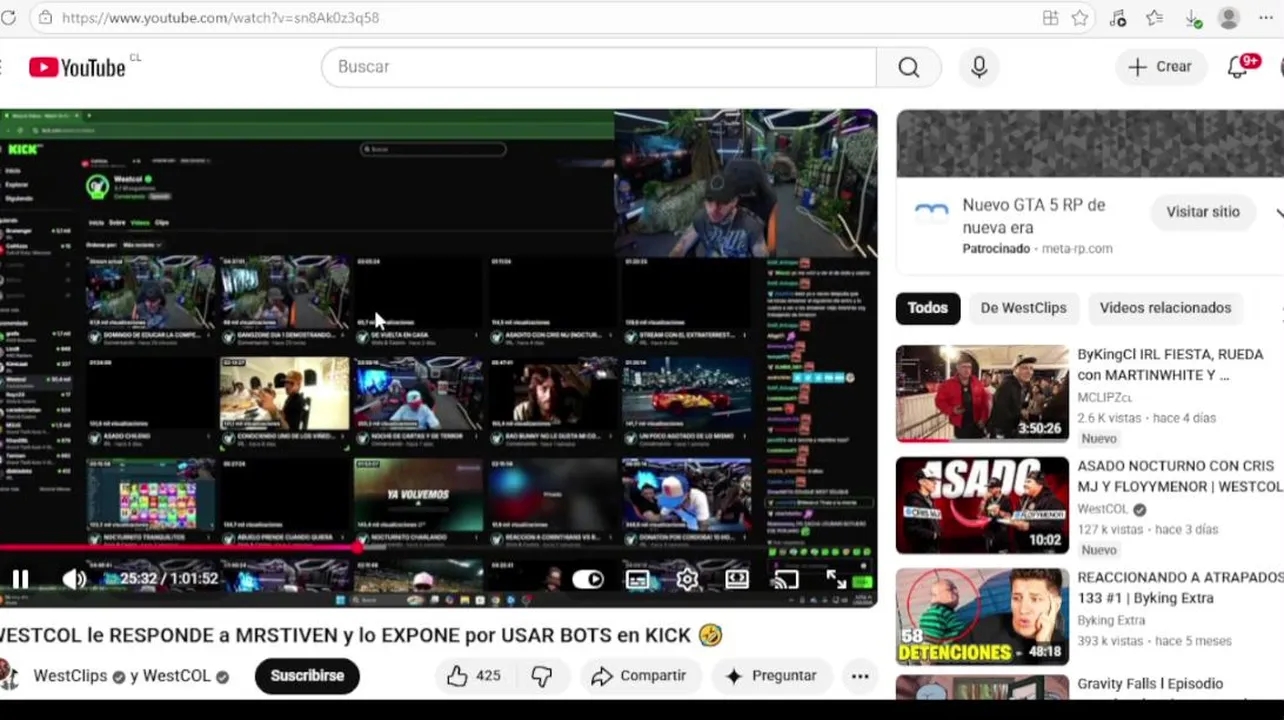Open the MCLIPZcl channel name
The image size is (1284, 720).
click(x=1104, y=397)
